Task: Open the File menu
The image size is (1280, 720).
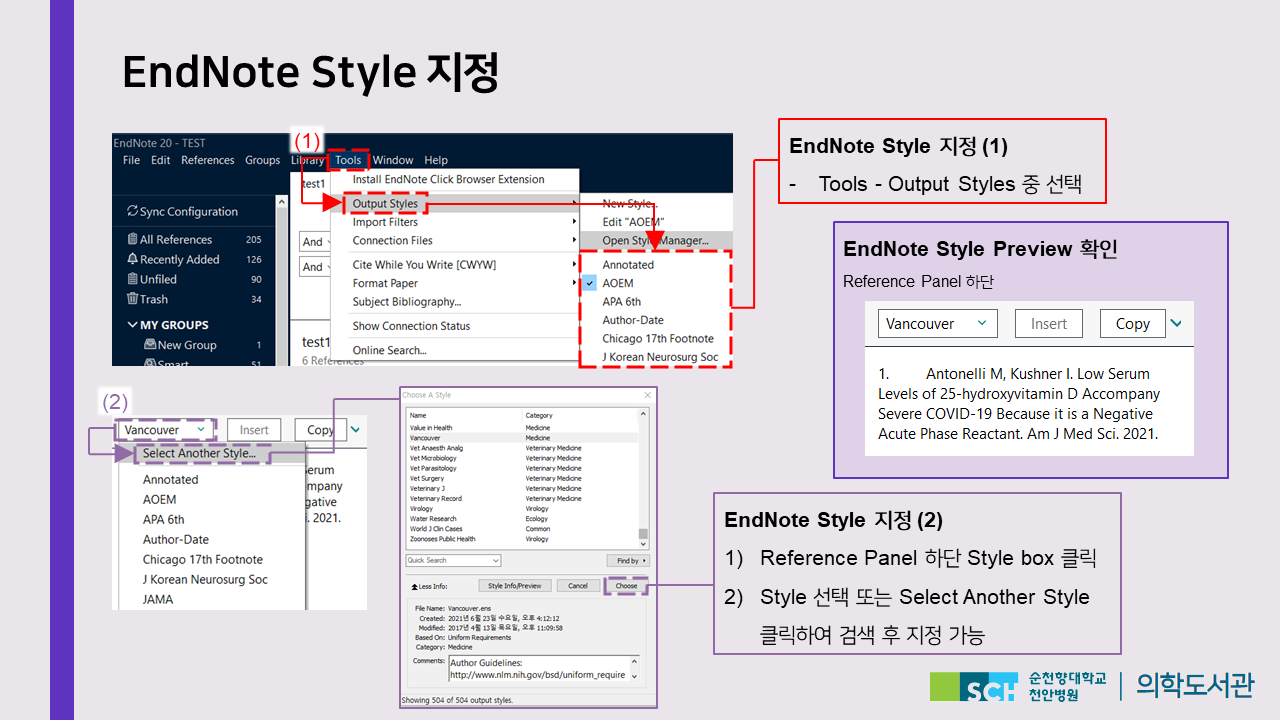Action: (x=131, y=160)
